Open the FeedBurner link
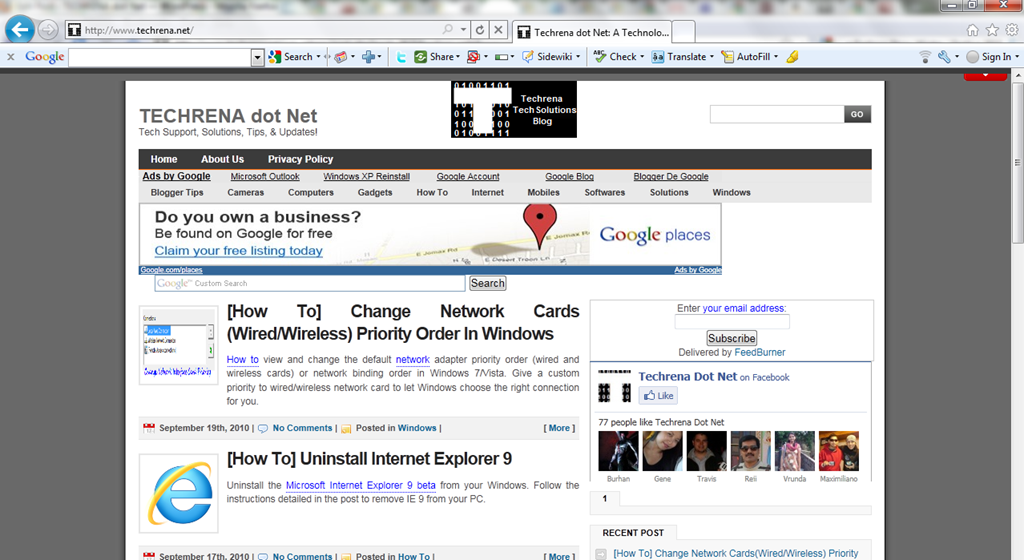Viewport: 1024px width, 560px height. coord(760,352)
